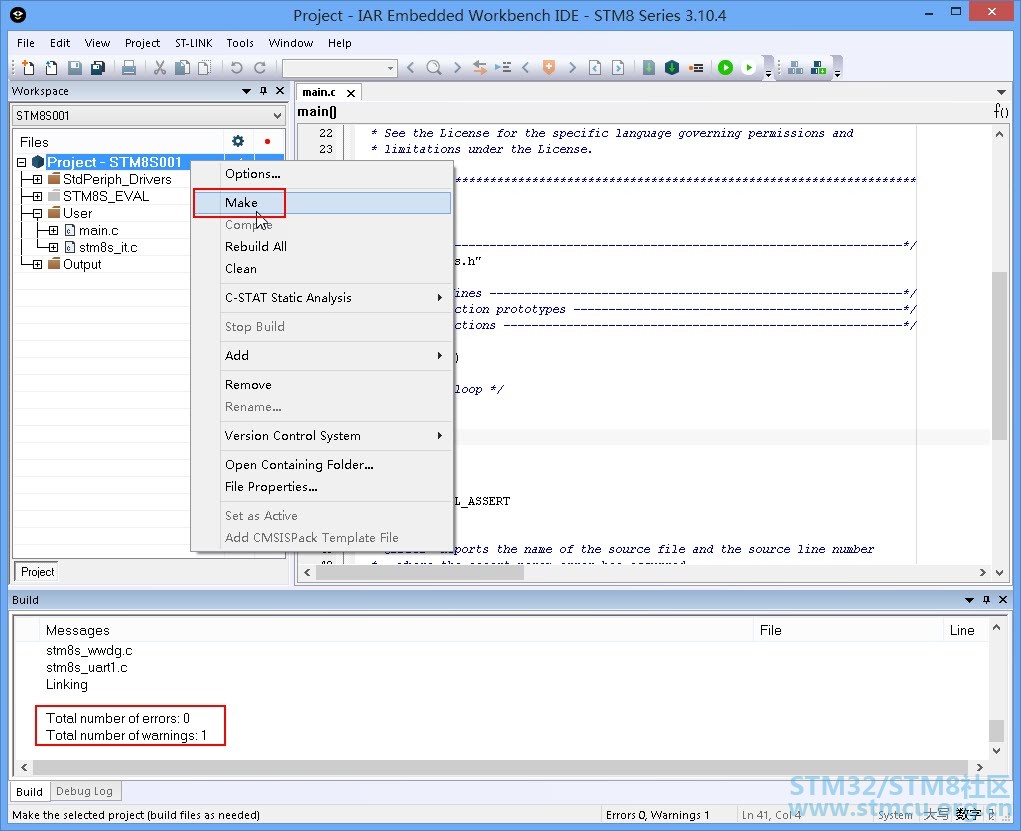Click the red dot column icon in Files header
This screenshot has width=1021, height=831.
tap(267, 141)
